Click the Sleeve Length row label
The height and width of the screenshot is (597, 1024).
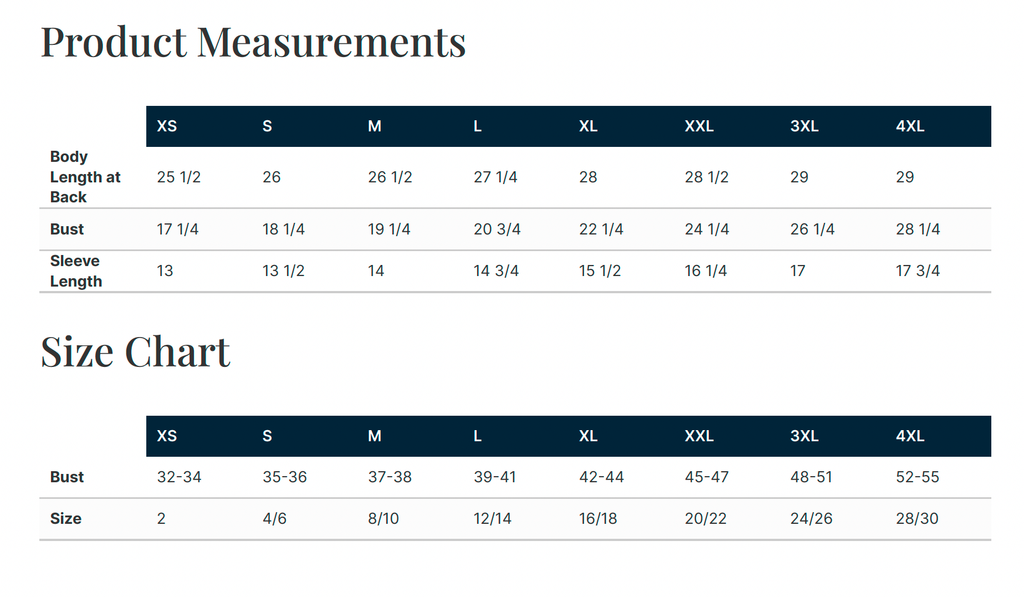point(76,271)
